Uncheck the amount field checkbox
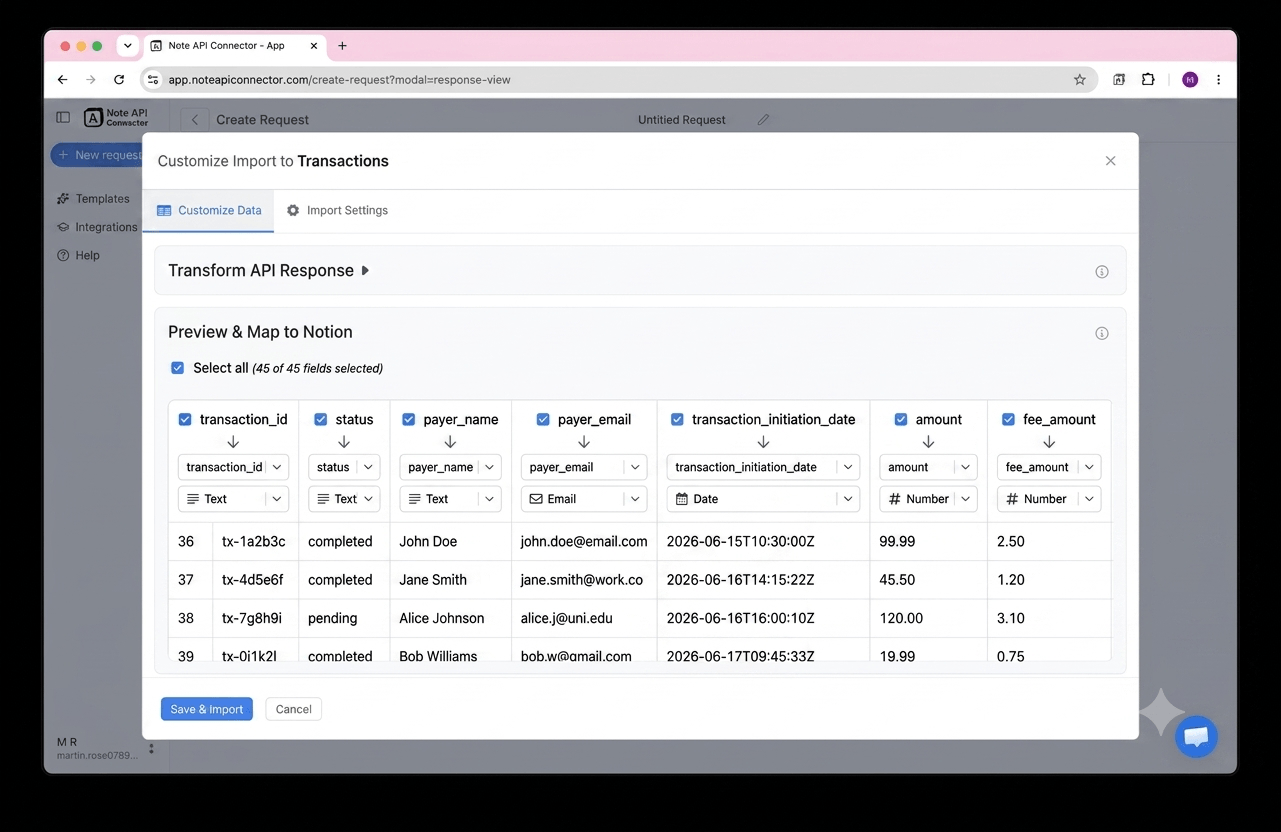1281x832 pixels. tap(901, 419)
